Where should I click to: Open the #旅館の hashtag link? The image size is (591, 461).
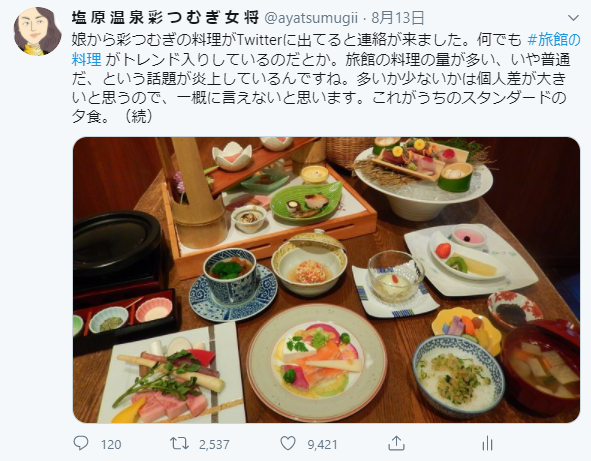554,40
